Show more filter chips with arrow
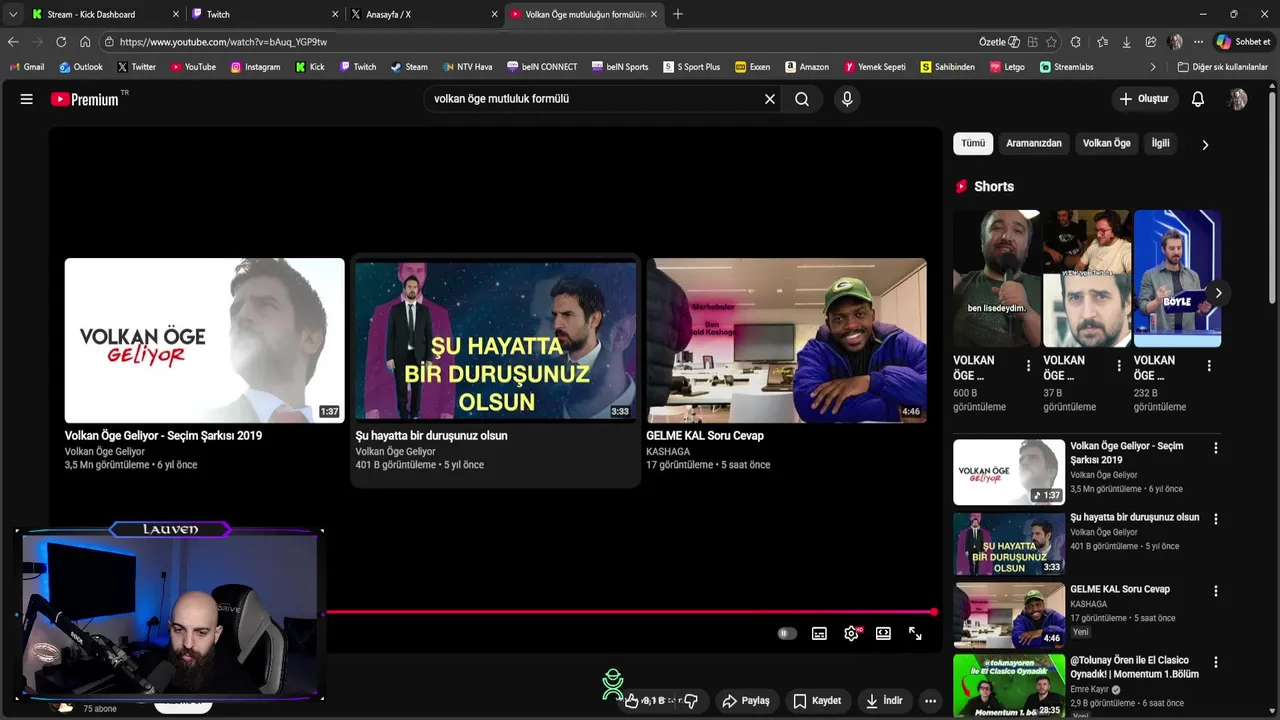Image resolution: width=1280 pixels, height=720 pixels. (1205, 144)
